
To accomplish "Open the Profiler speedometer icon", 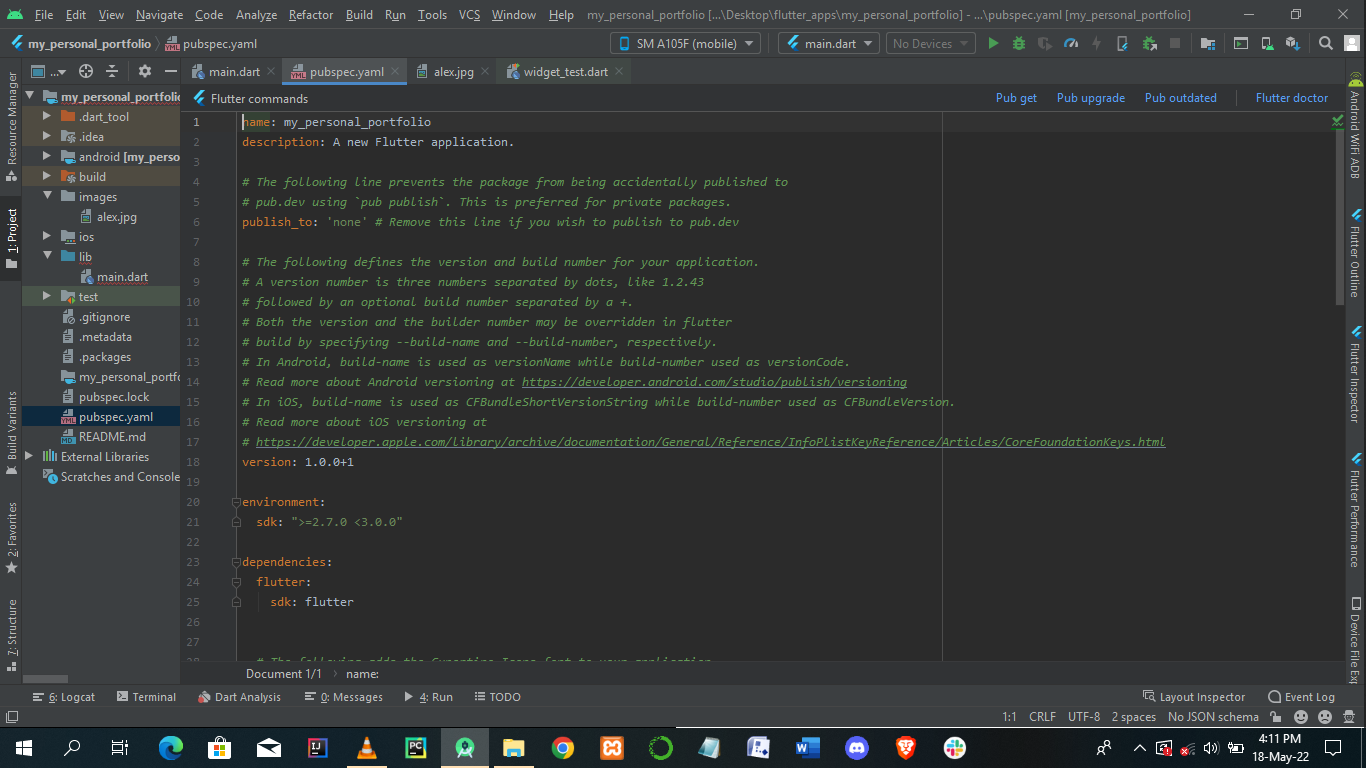I will tap(1071, 43).
